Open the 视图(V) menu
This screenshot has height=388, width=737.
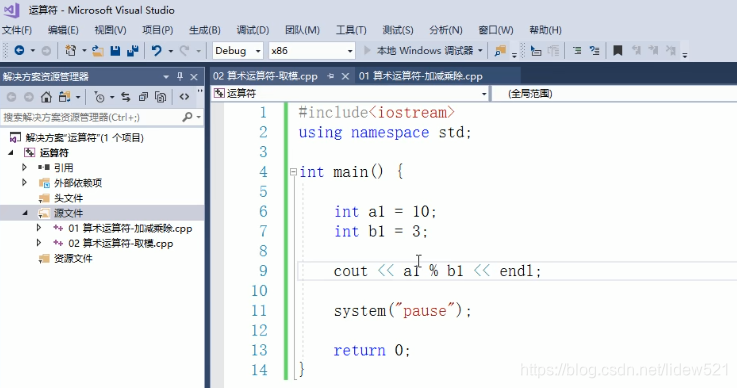(x=110, y=30)
